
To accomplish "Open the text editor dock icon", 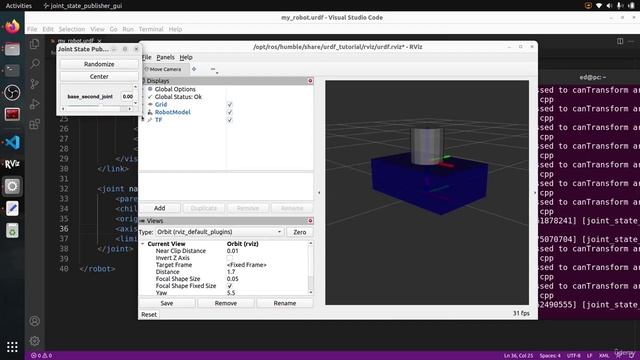I will [12, 208].
